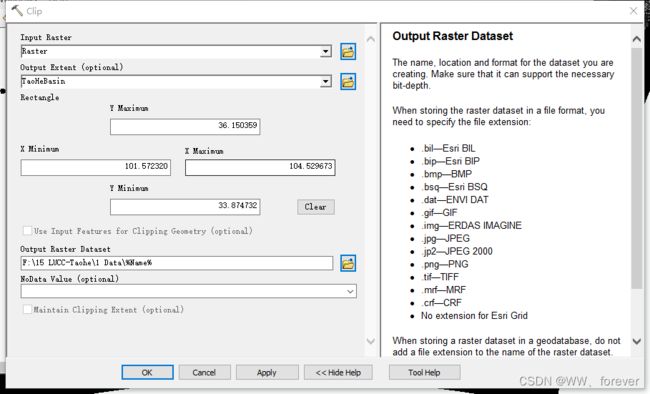Viewport: 650px width, 394px height.
Task: Browse for Output Extent folder icon
Action: 348,82
